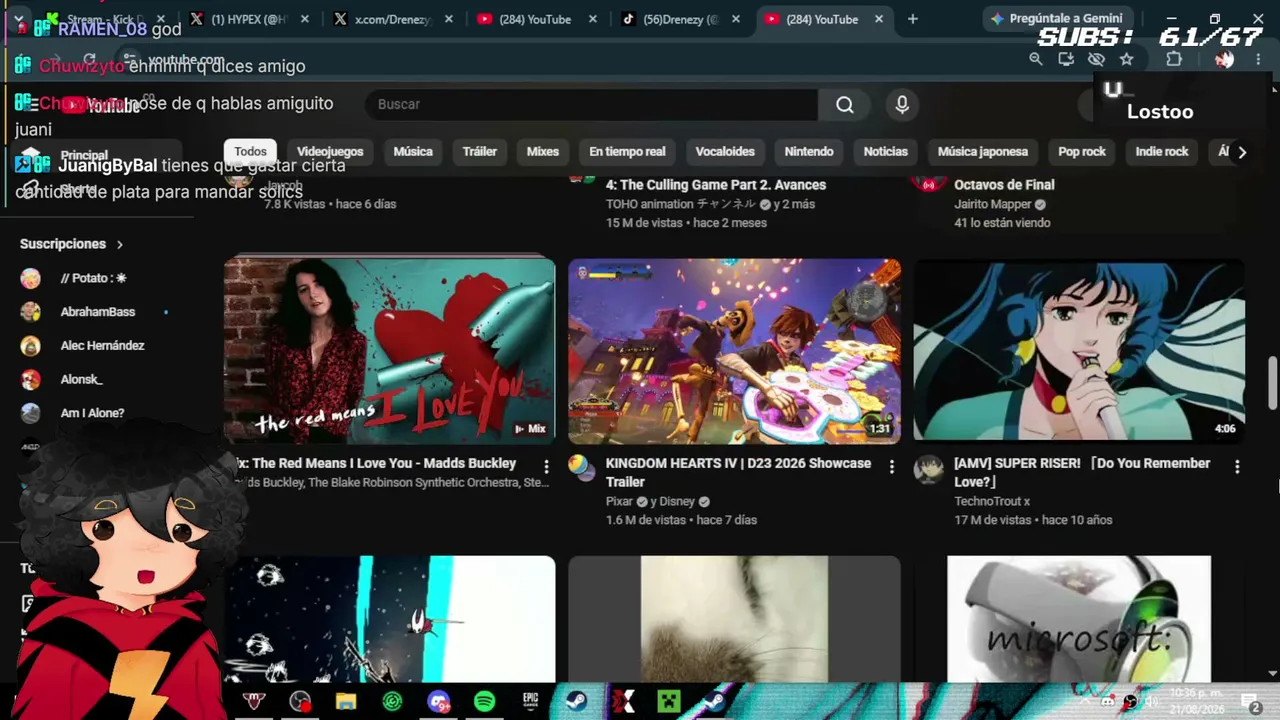
Task: Bookmark this page with the star icon
Action: click(1127, 59)
